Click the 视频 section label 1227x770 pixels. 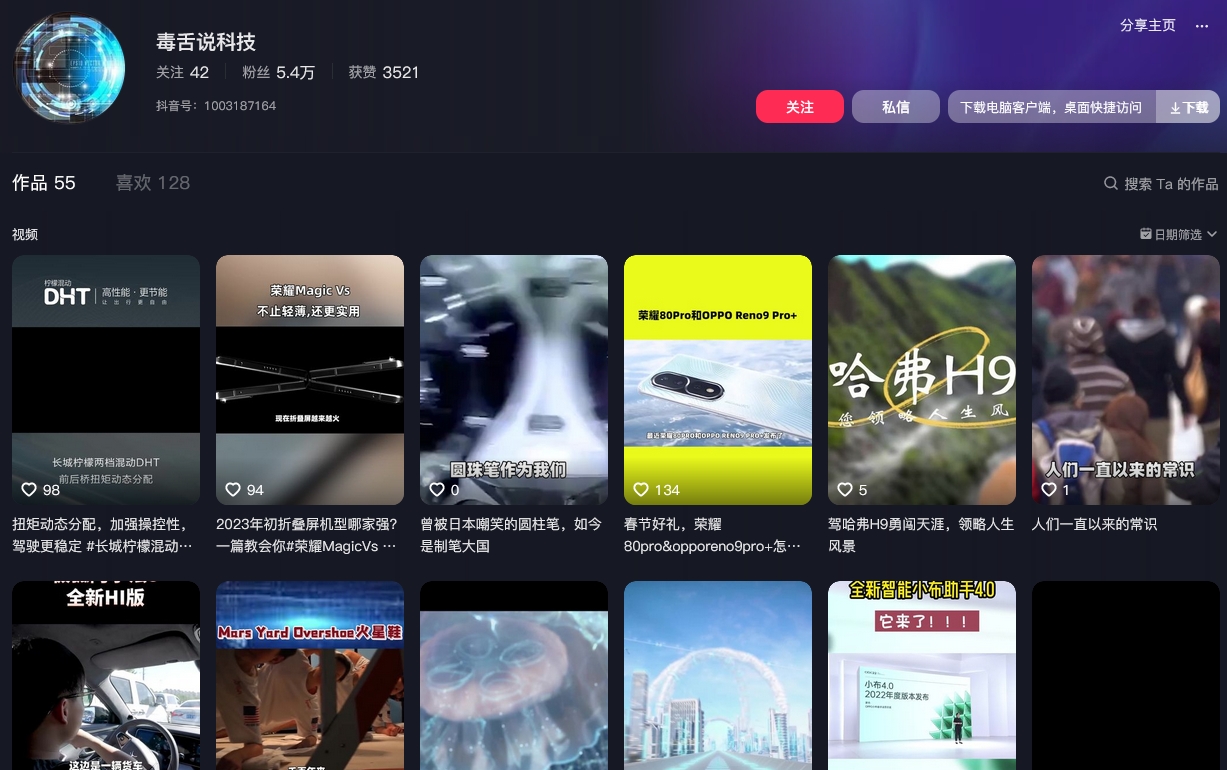coord(25,234)
